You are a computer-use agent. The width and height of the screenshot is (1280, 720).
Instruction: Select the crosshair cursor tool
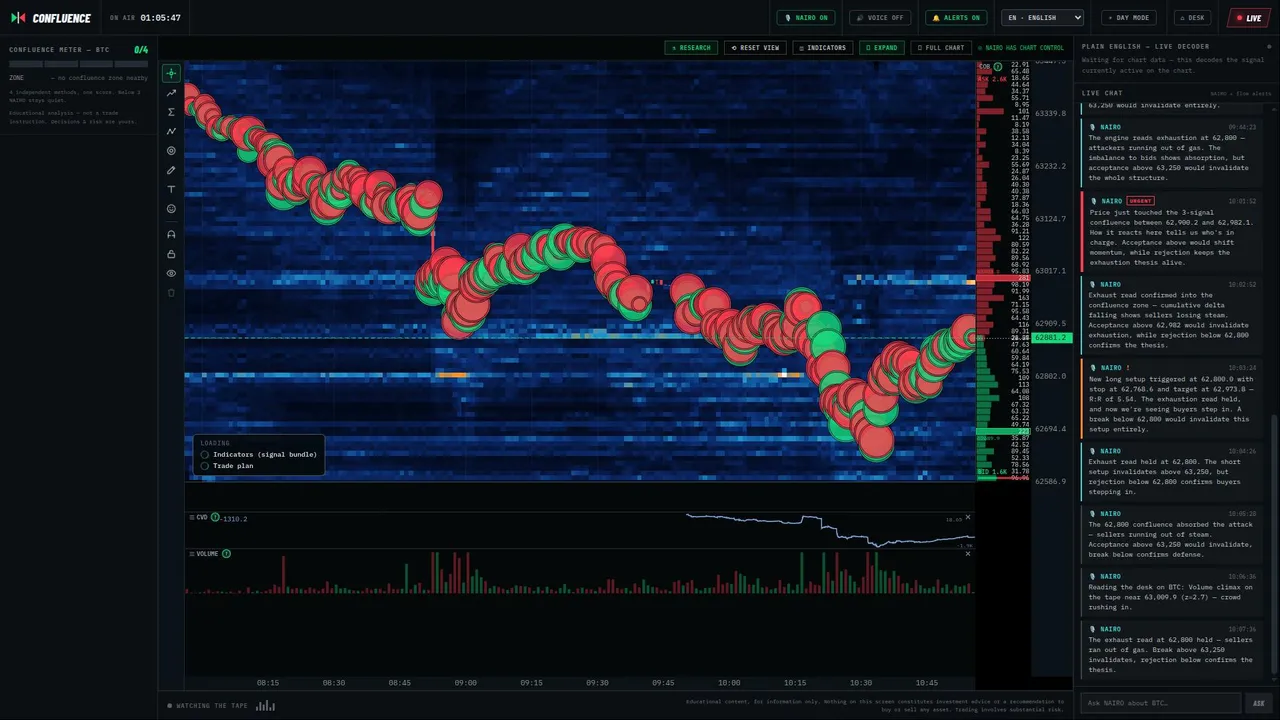coord(171,73)
